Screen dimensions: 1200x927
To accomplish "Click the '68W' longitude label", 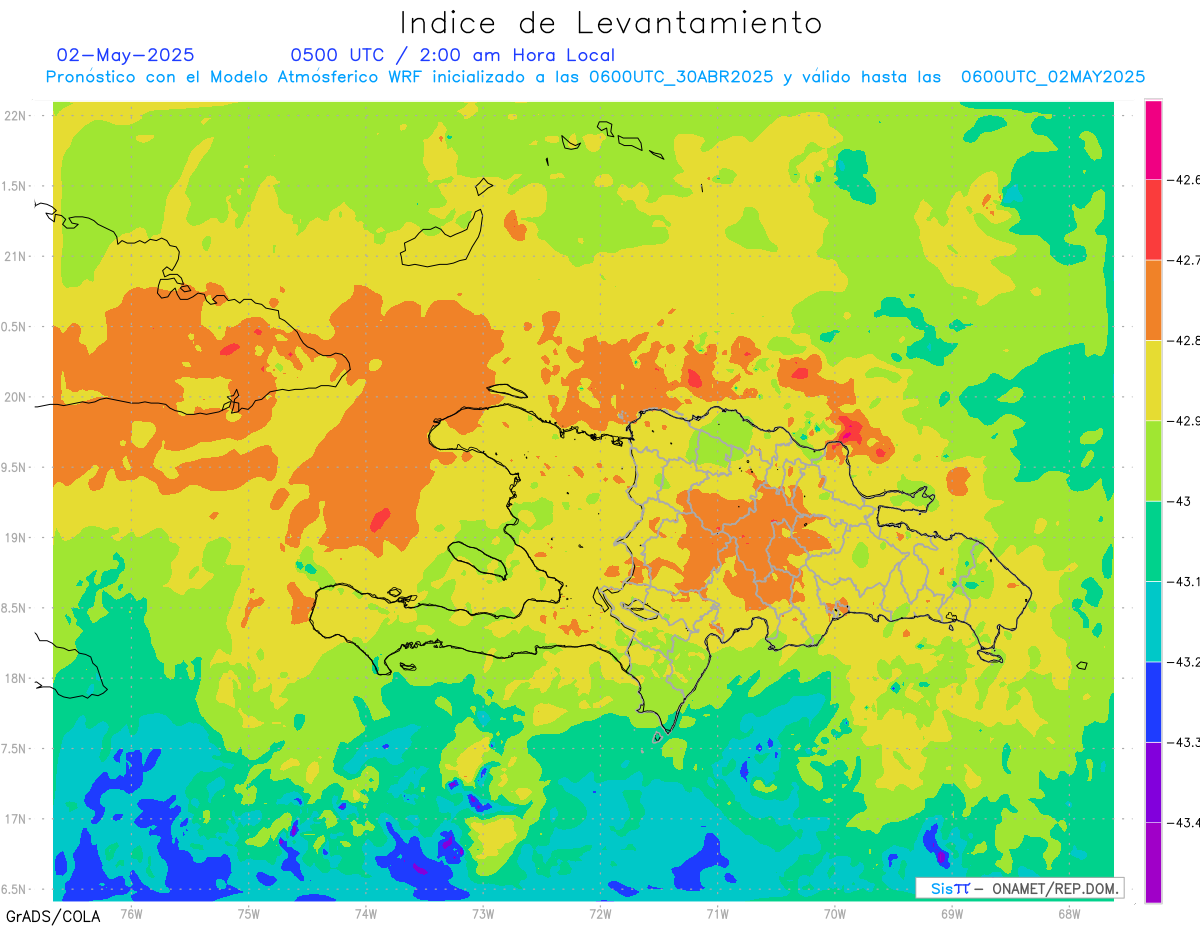I will pyautogui.click(x=1069, y=913).
